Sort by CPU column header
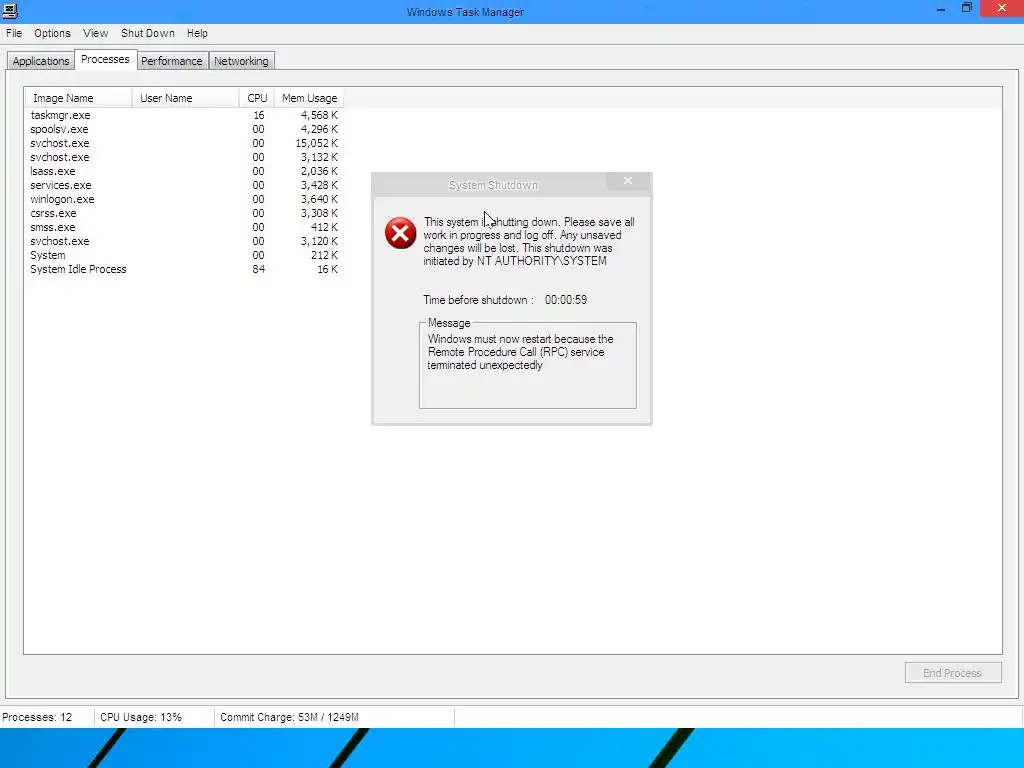The image size is (1024, 768). [x=257, y=98]
